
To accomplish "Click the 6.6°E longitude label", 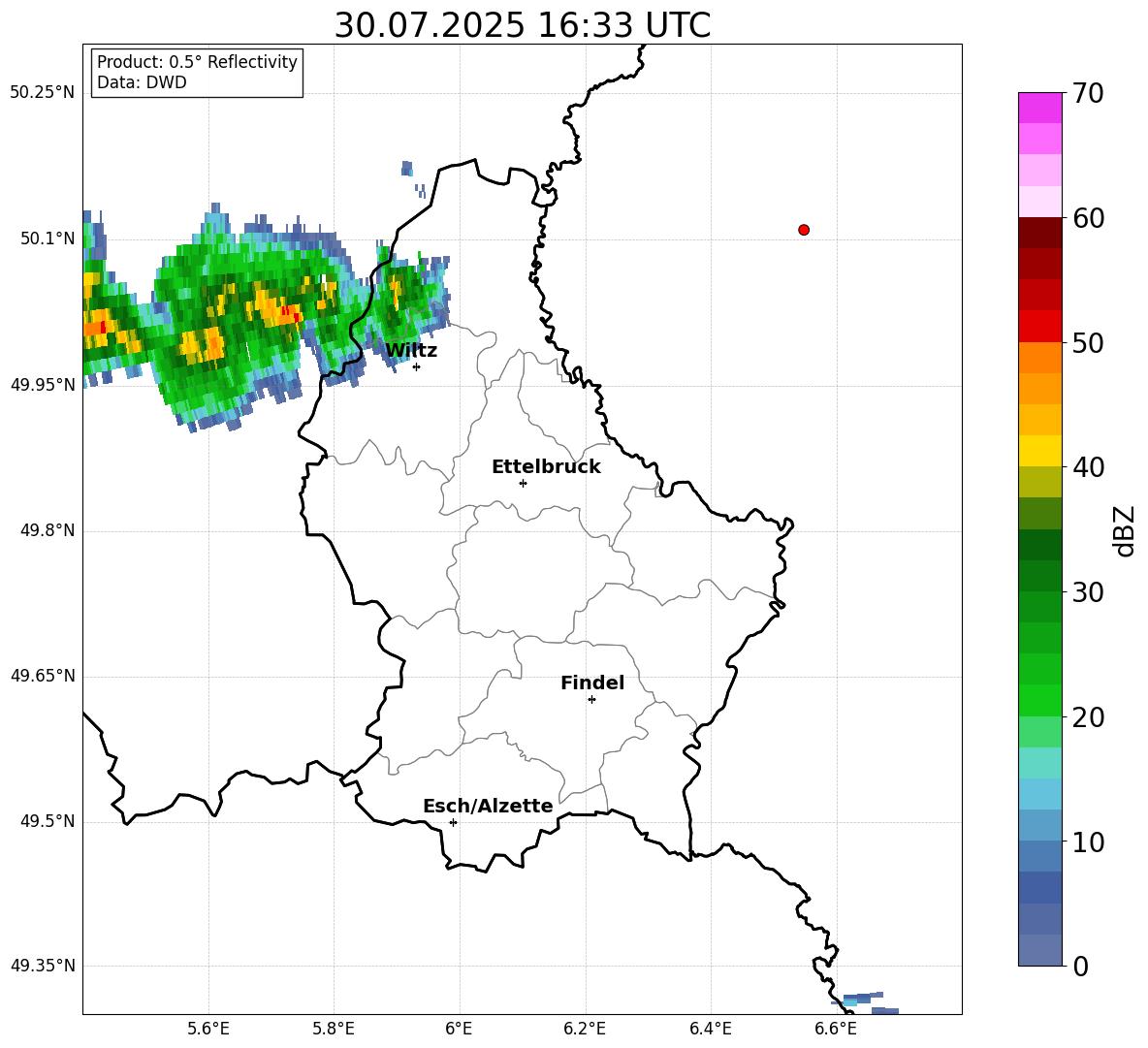I will pyautogui.click(x=836, y=1029).
